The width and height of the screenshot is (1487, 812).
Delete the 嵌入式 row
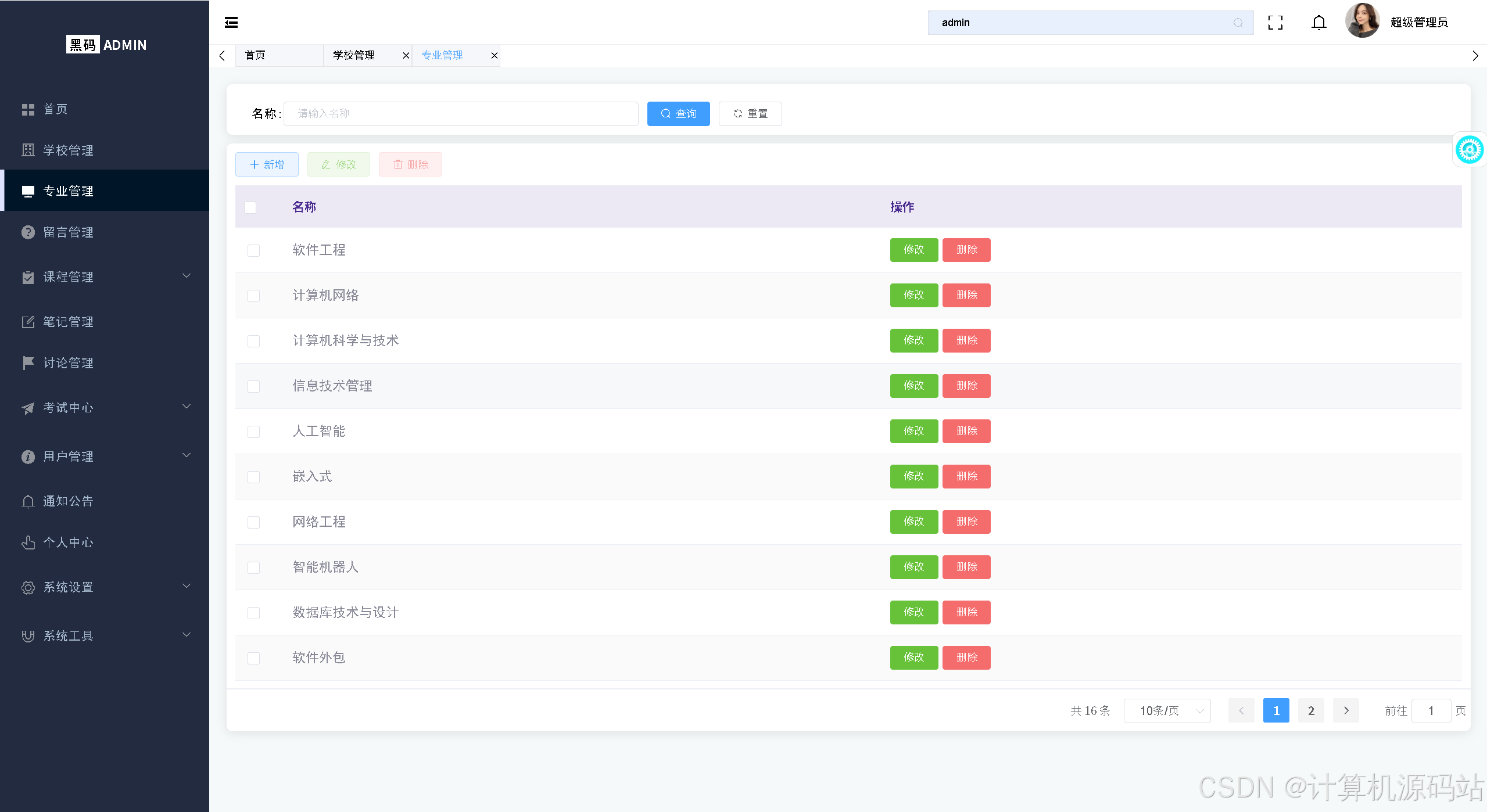966,476
